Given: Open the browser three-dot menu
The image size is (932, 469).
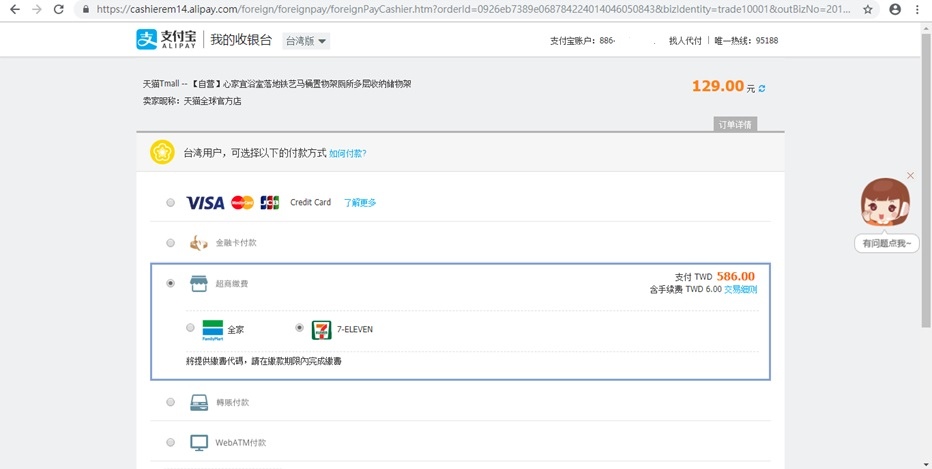Looking at the screenshot, I should point(918,10).
